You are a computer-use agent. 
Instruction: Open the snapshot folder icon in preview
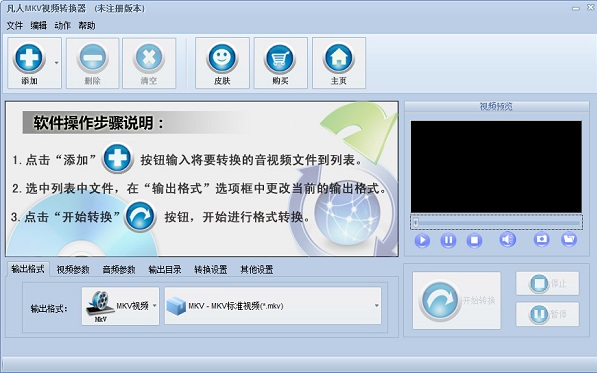pos(569,240)
